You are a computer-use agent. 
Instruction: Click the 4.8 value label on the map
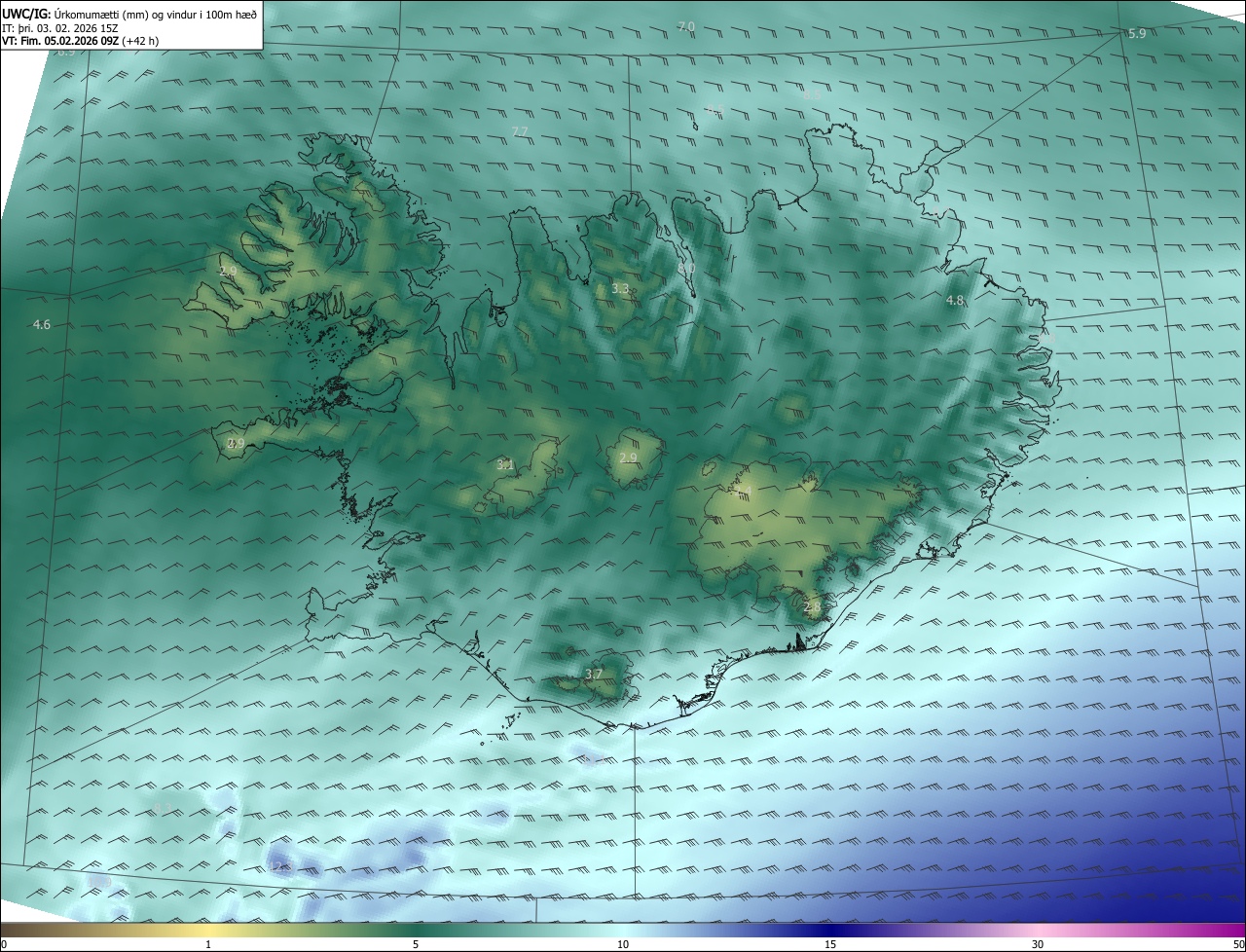coord(955,301)
